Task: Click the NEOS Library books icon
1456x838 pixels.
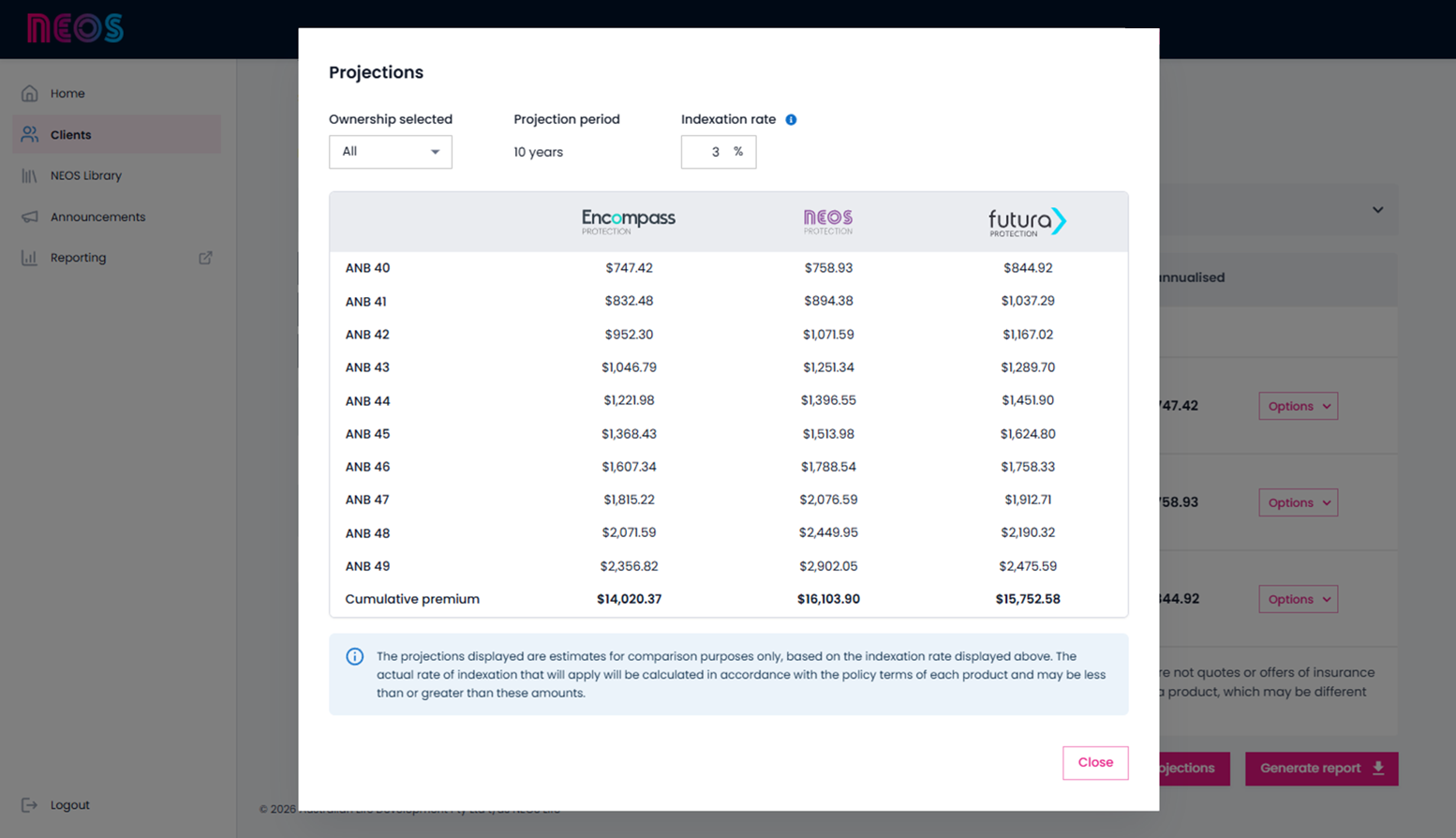Action: 30,176
